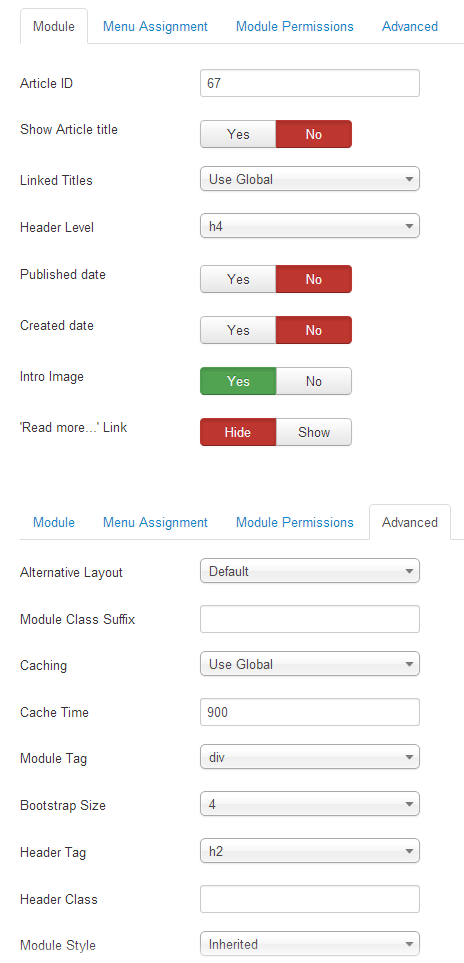Enable Published date with Yes
Viewport: 464px width, 963px height.
(238, 279)
